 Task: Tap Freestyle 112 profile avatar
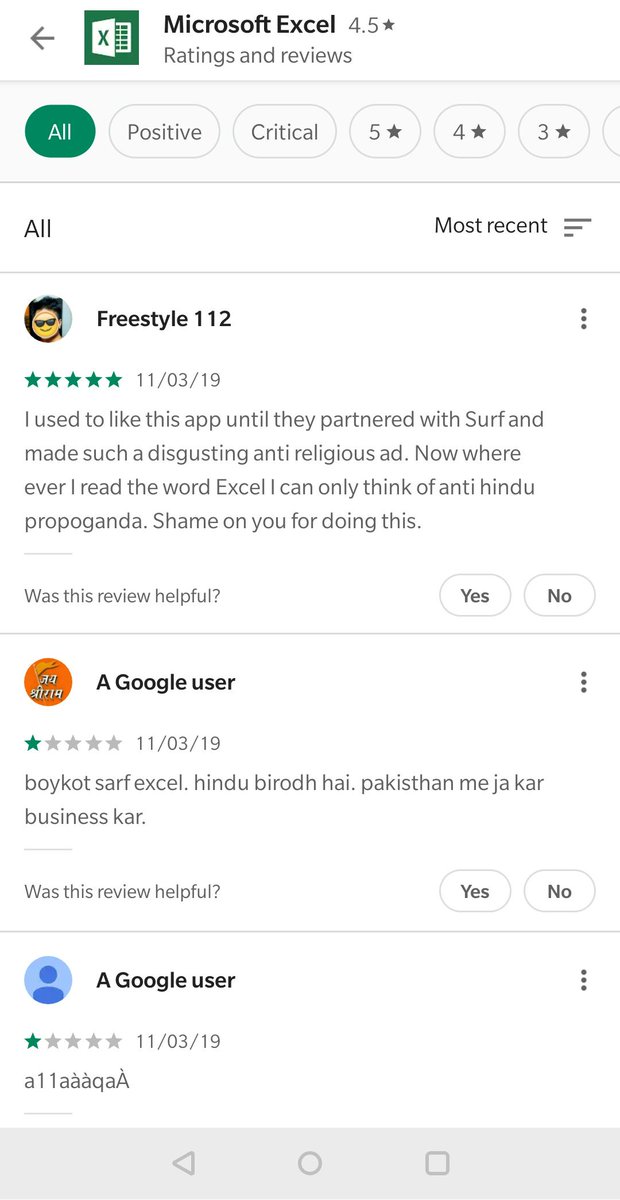48,319
